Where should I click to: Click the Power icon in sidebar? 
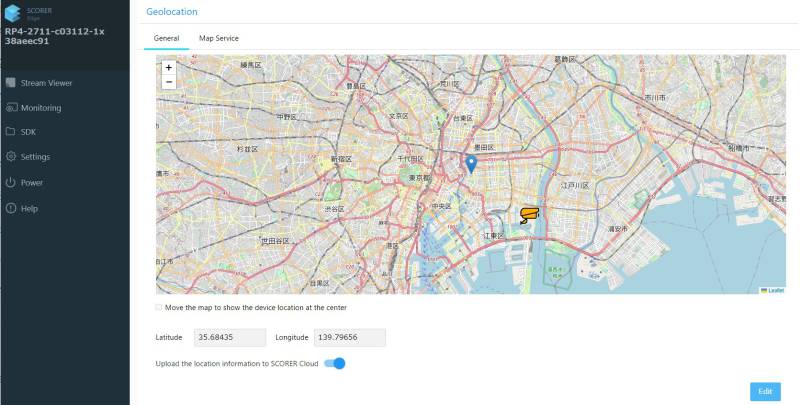click(10, 183)
